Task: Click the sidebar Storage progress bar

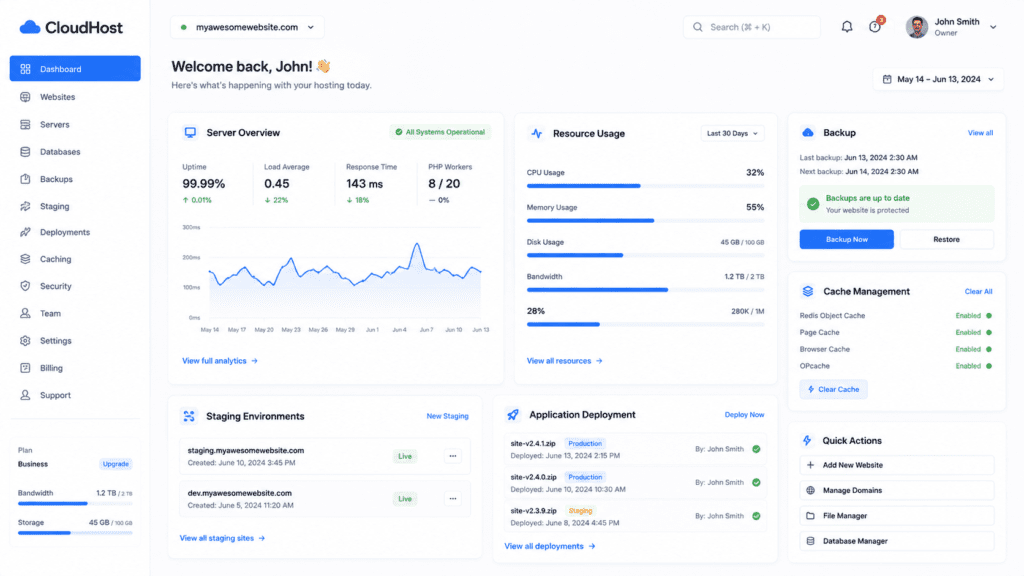Action: pos(75,533)
